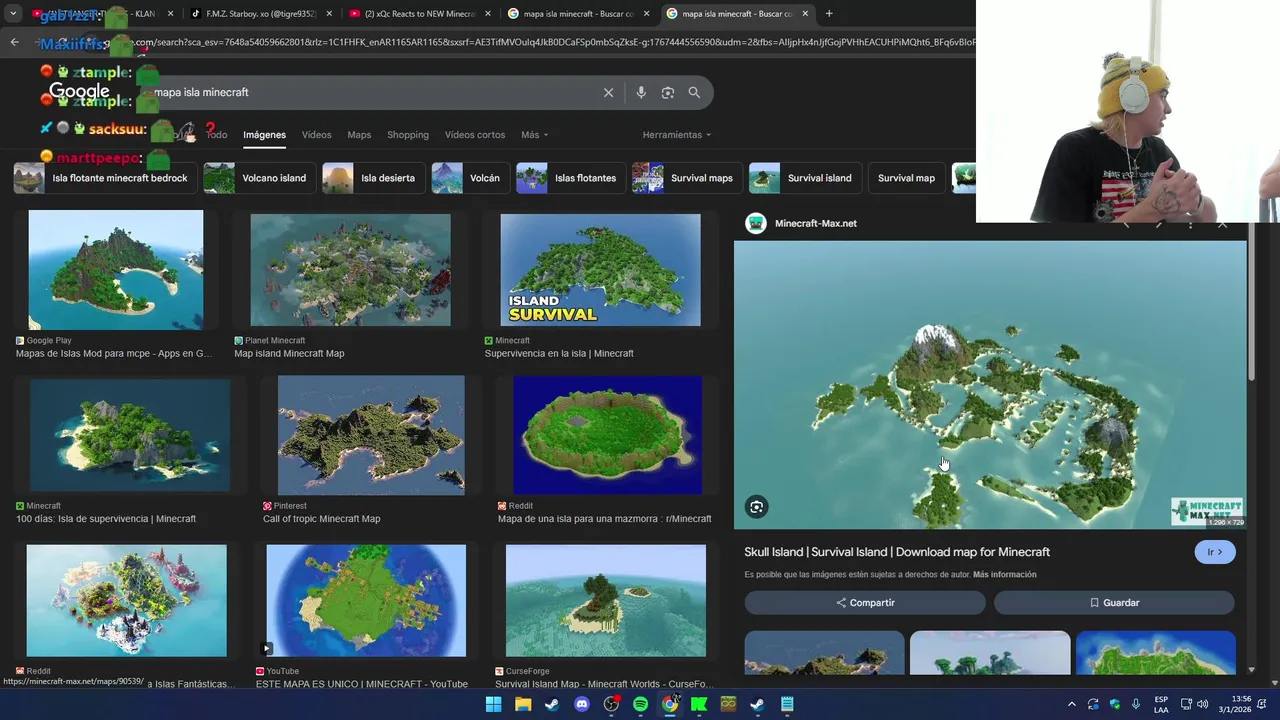The image size is (1280, 720).
Task: Start voice search with the microphone icon
Action: point(641,92)
